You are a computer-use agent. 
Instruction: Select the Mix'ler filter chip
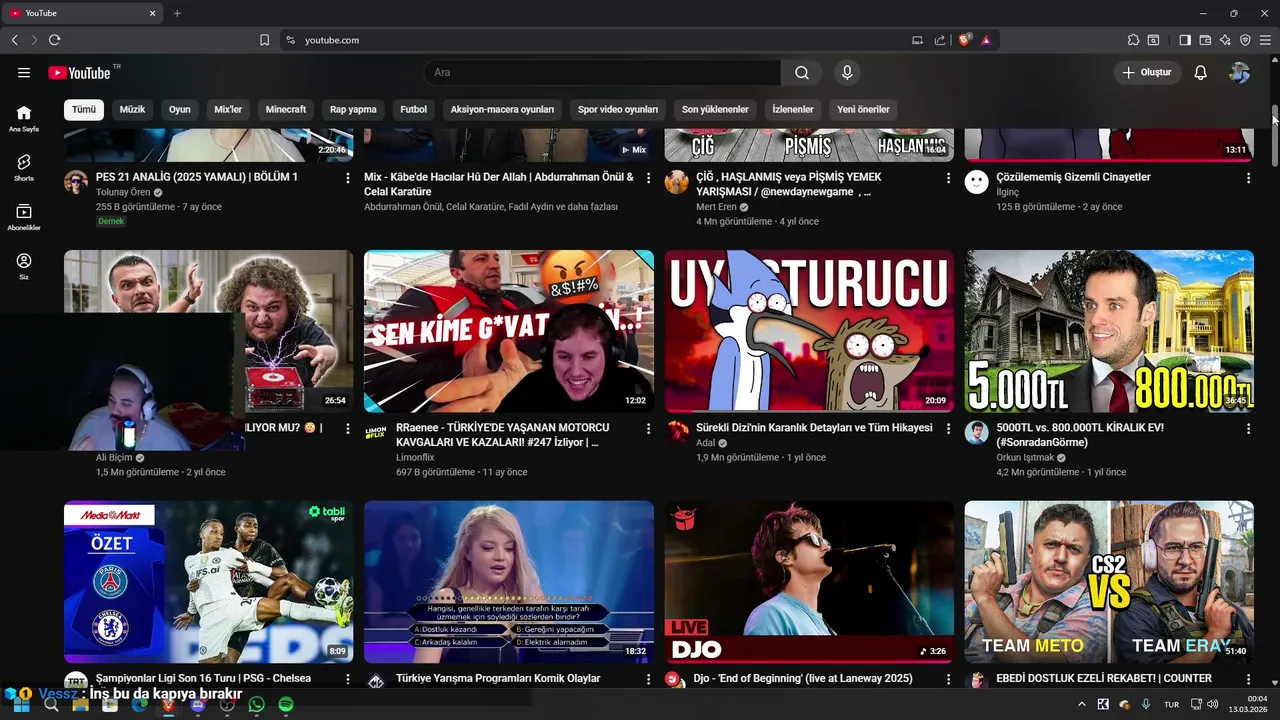click(x=228, y=109)
